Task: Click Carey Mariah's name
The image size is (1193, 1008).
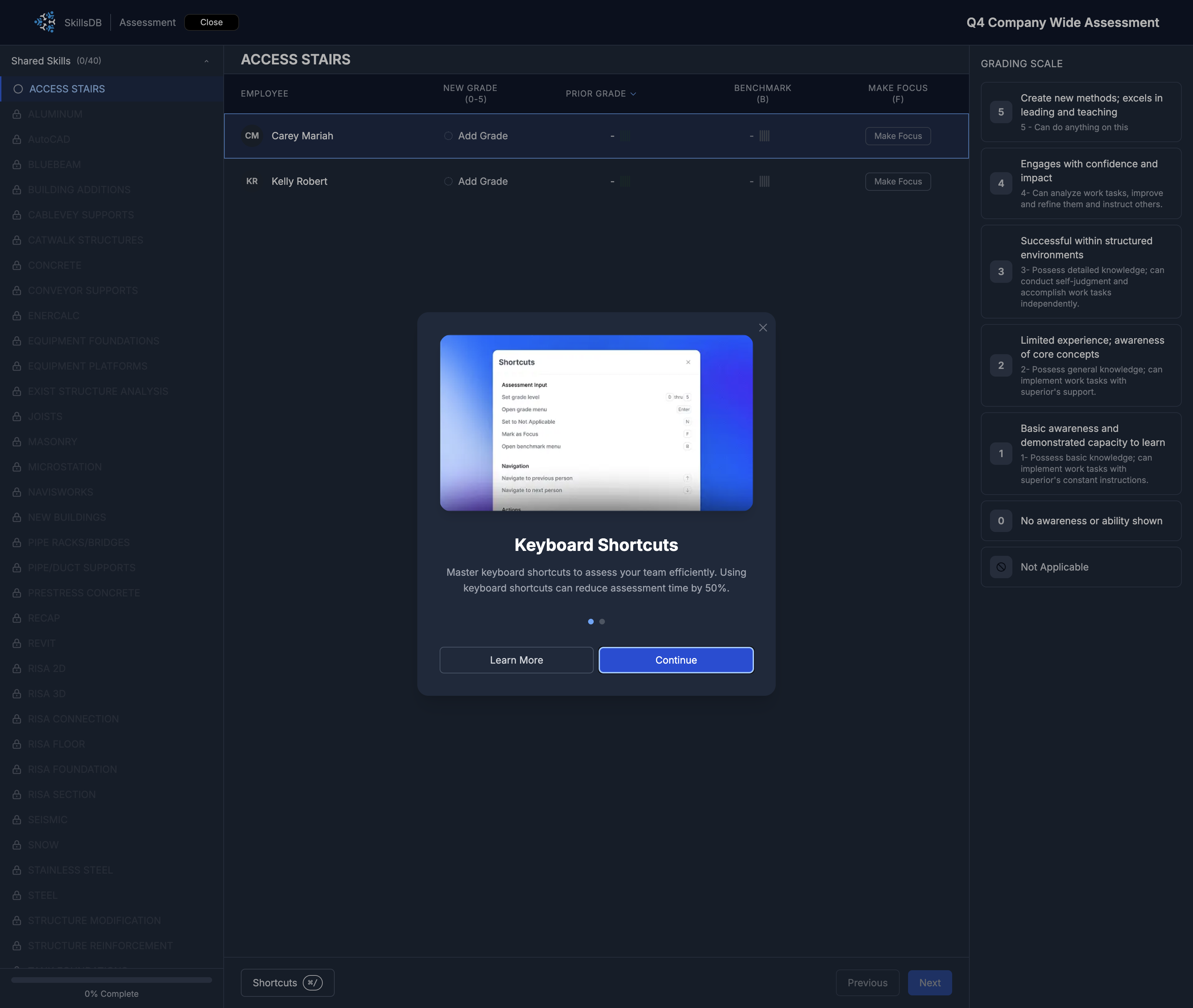Action: [x=302, y=136]
